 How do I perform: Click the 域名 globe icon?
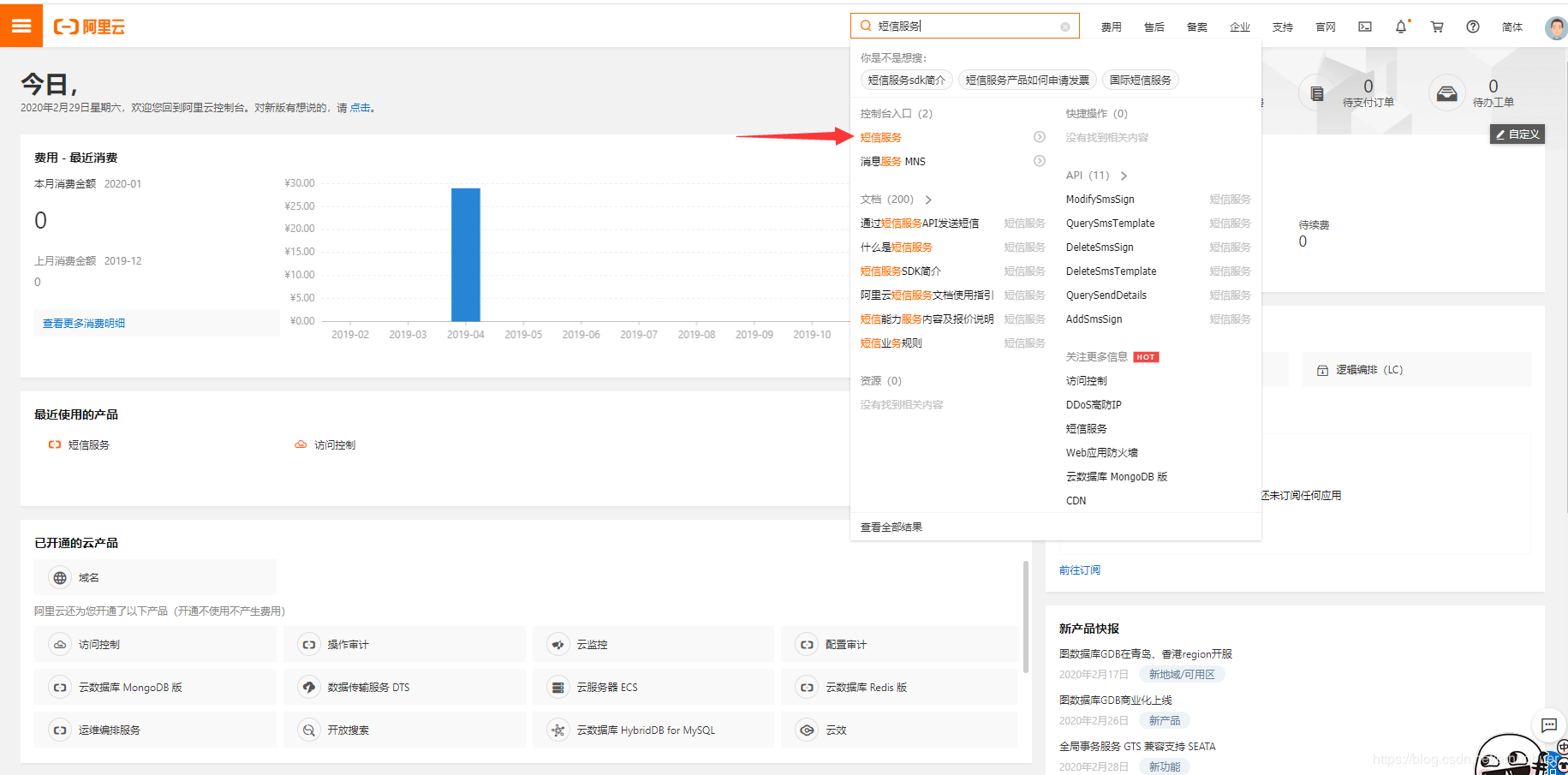(x=60, y=578)
